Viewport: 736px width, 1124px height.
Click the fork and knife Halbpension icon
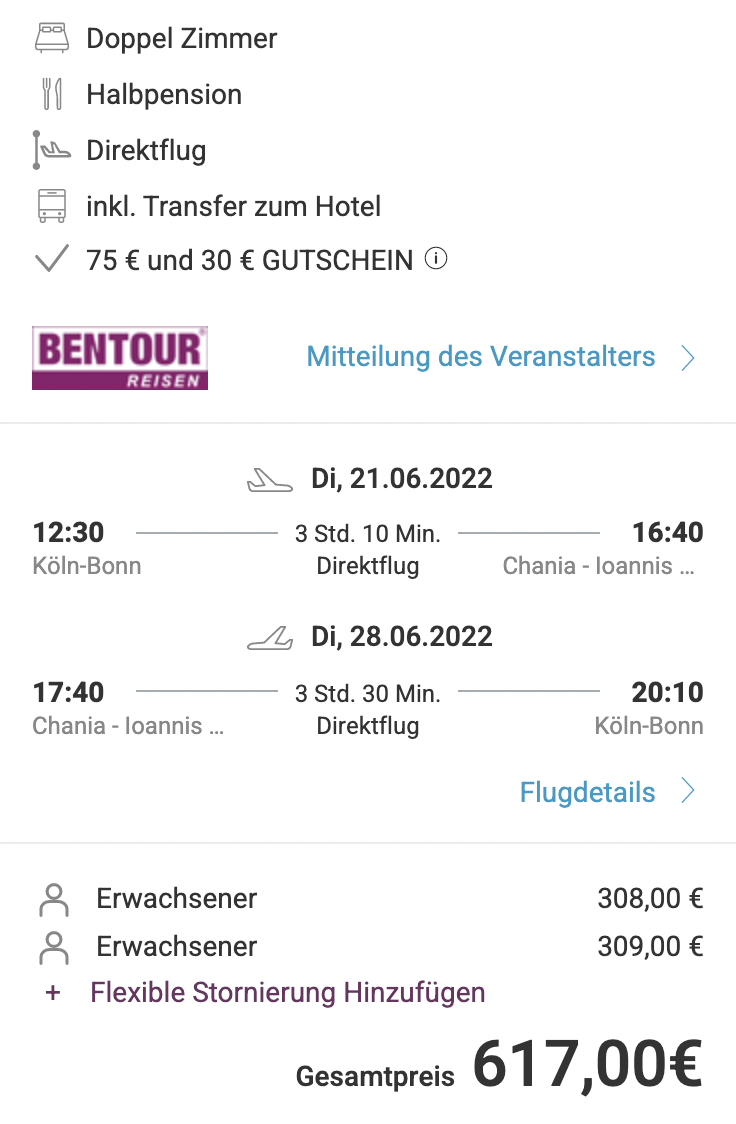click(x=52, y=94)
